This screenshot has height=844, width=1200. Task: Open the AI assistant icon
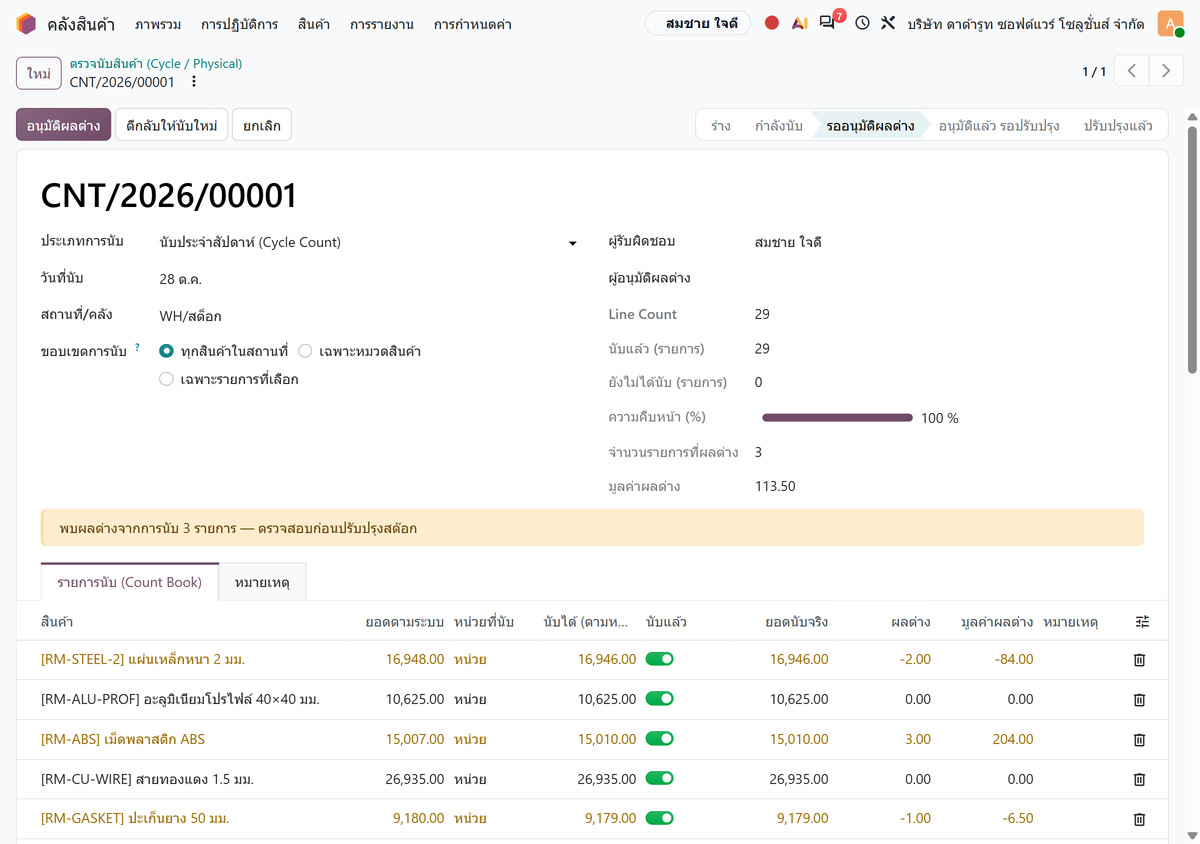click(799, 23)
